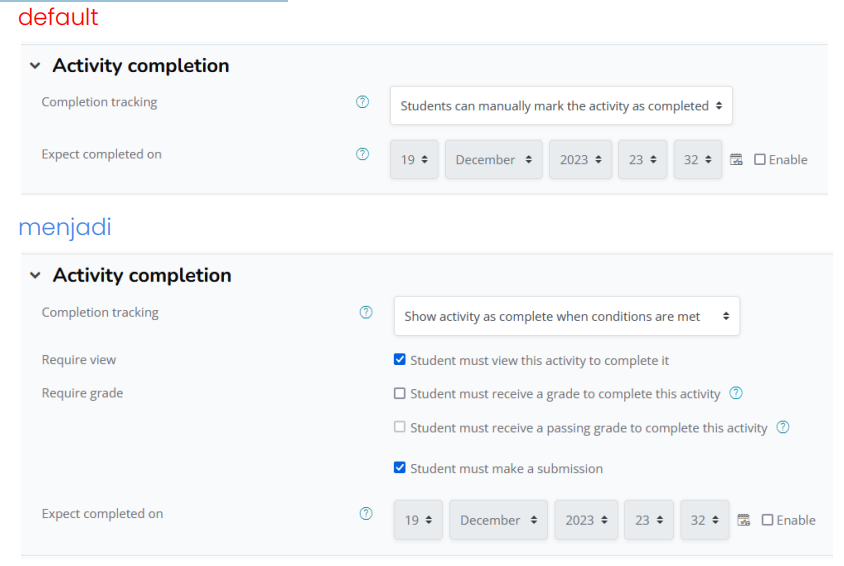Open 'Show activity as complete' dropdown
Viewport: 844px width, 566px height.
coord(566,316)
